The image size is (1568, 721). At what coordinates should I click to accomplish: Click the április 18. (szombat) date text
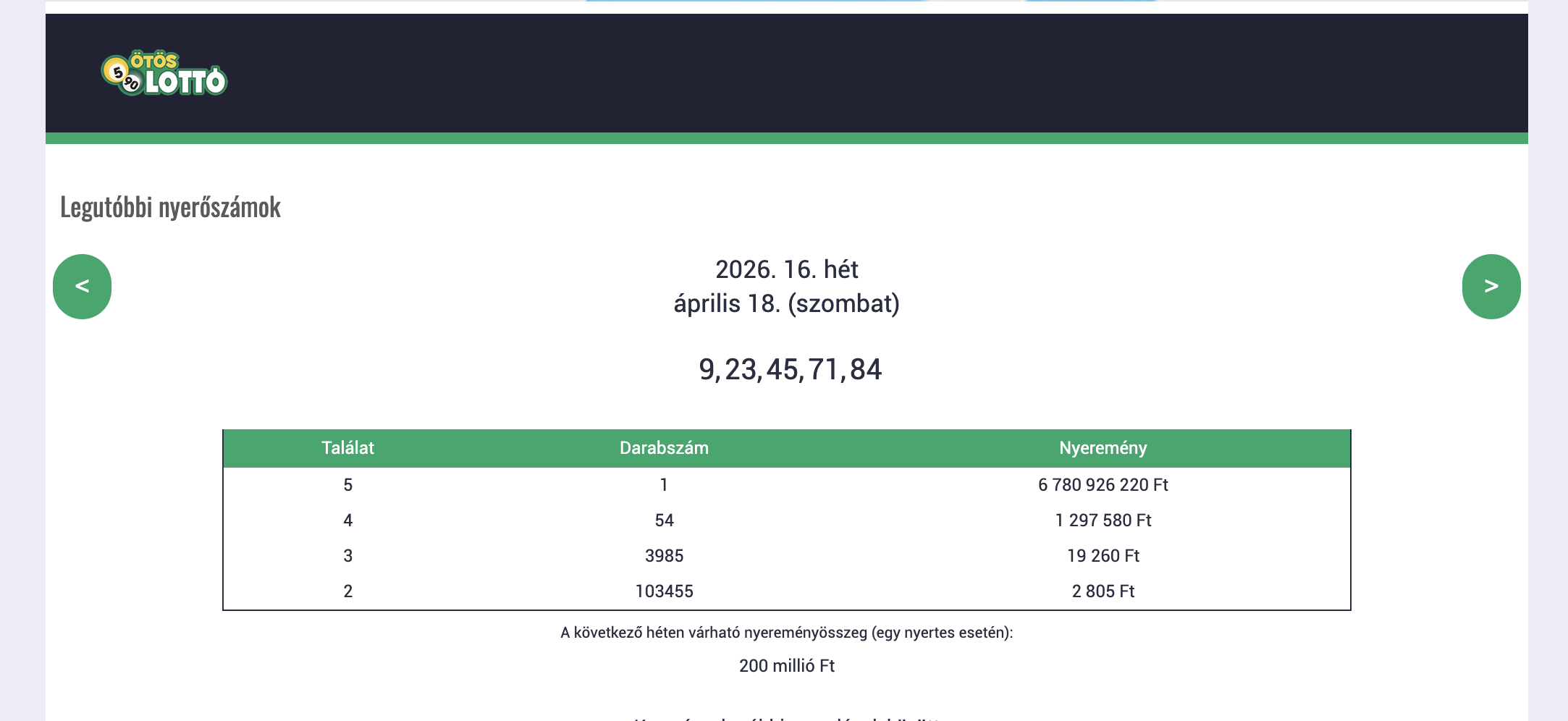(786, 303)
